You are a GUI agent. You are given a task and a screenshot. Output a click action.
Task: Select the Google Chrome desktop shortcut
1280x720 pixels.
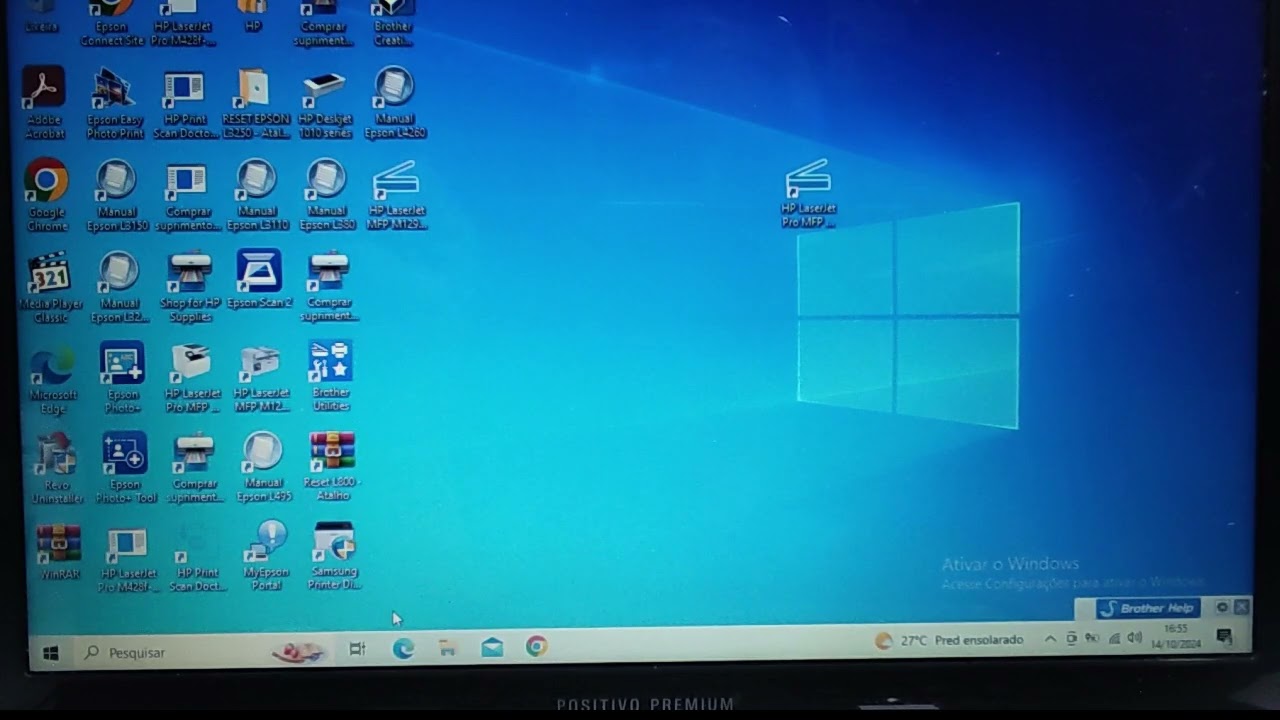click(x=46, y=194)
